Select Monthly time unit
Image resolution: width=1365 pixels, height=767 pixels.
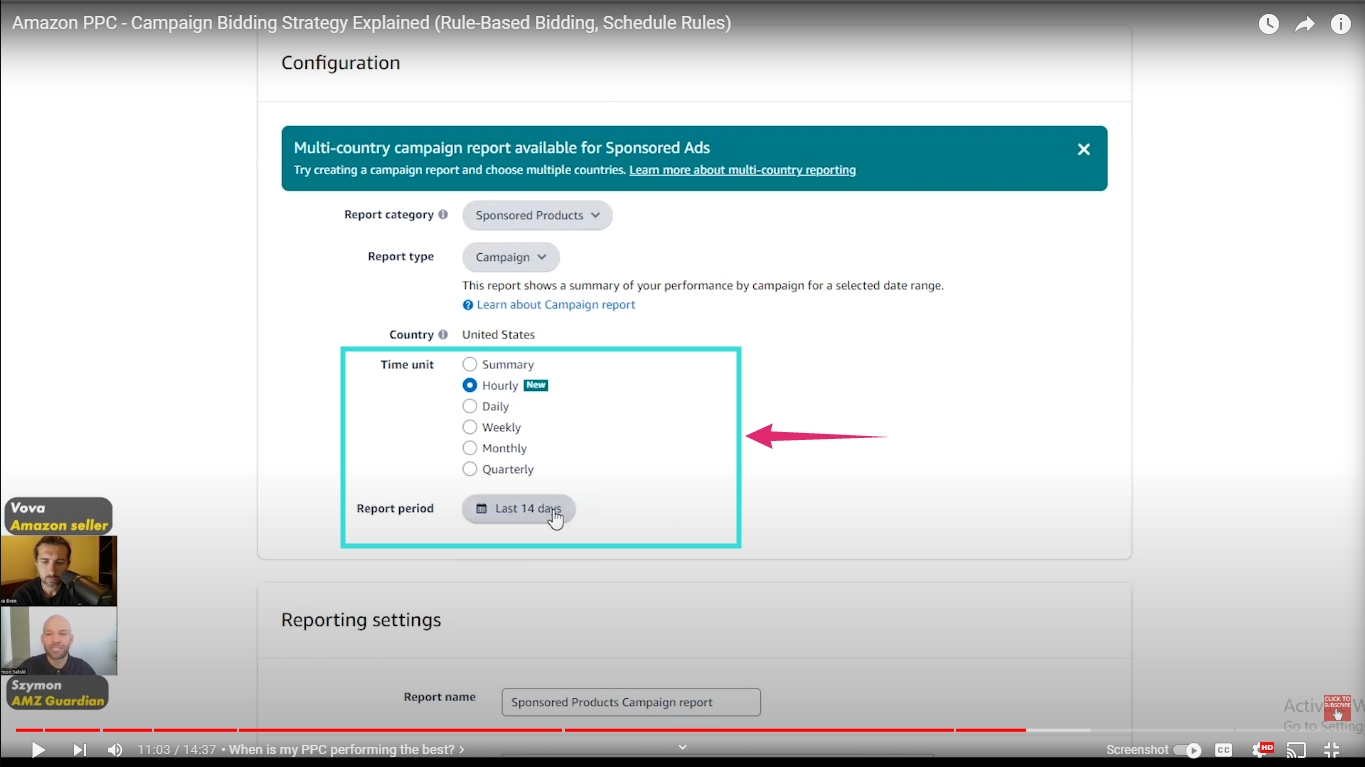pyautogui.click(x=470, y=448)
